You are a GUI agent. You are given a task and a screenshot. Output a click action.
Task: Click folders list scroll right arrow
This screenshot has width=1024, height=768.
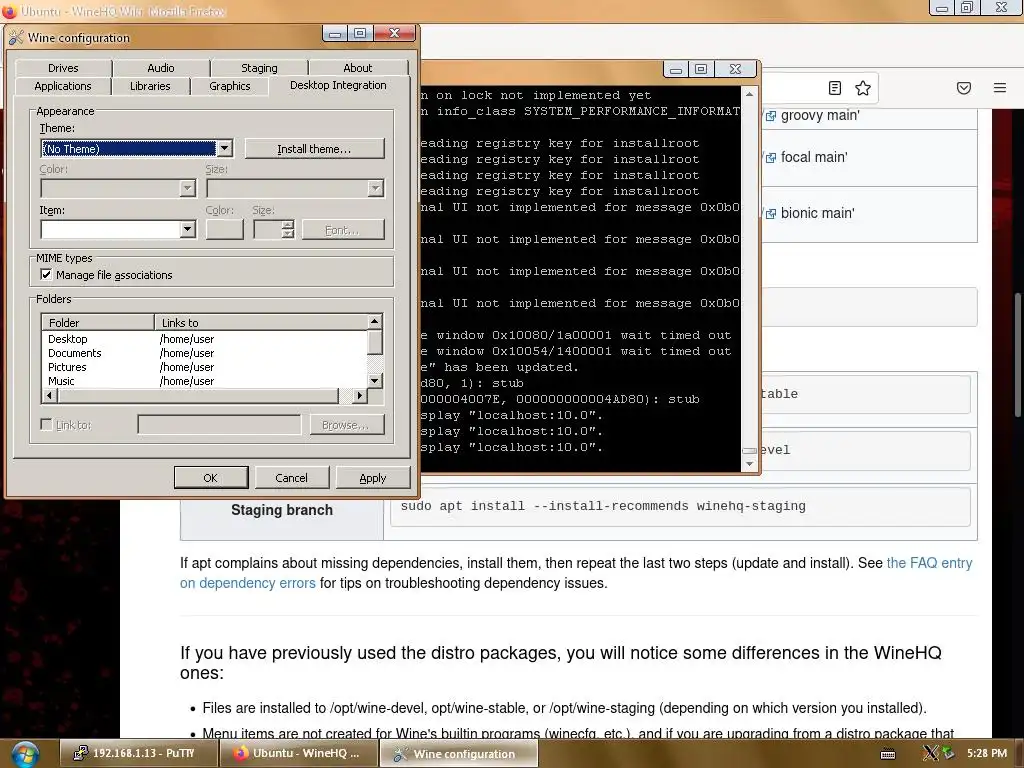[x=359, y=396]
